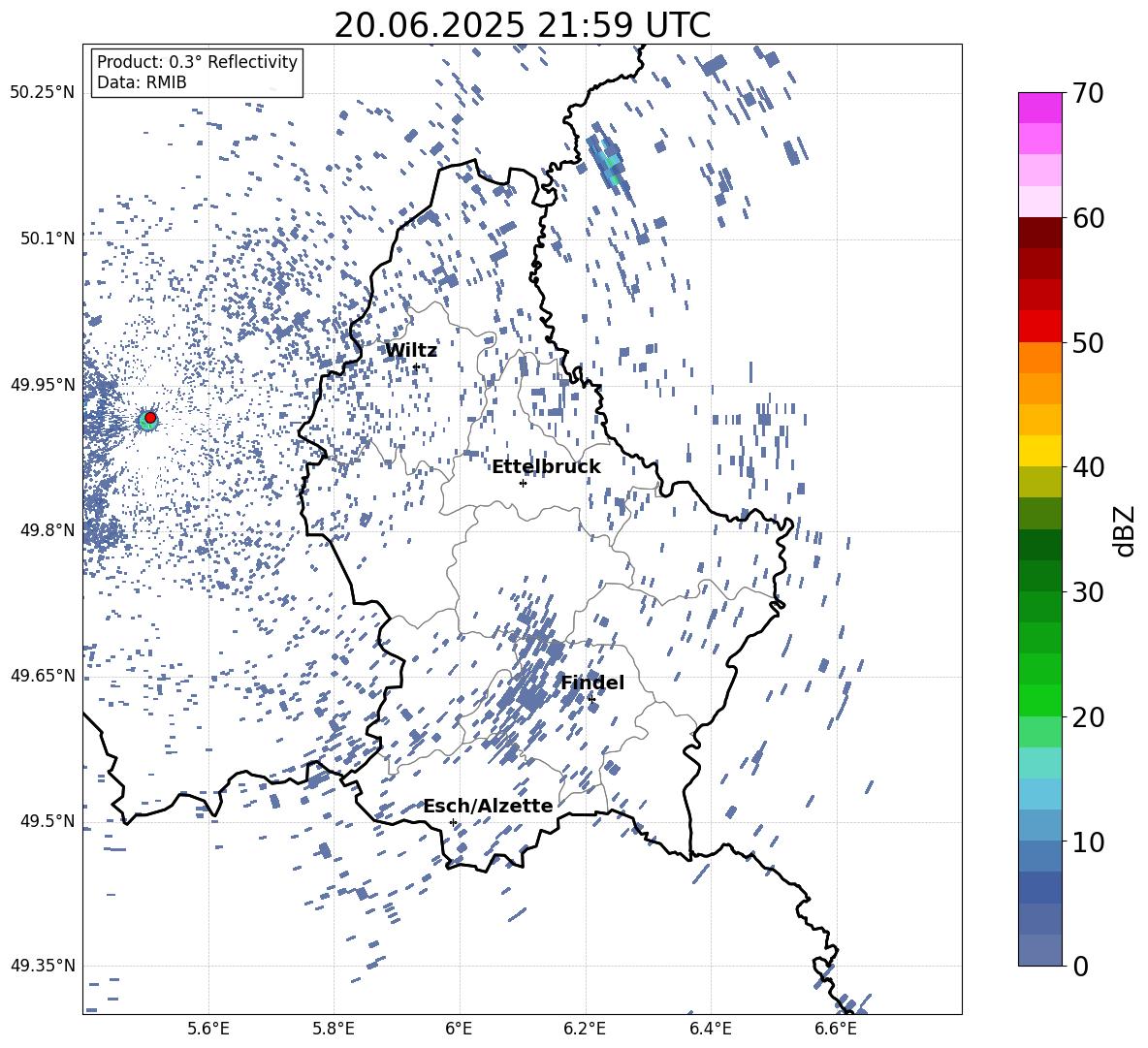Click the 'Data: RMIB' legend text
The width and height of the screenshot is (1148, 1048).
tap(142, 82)
